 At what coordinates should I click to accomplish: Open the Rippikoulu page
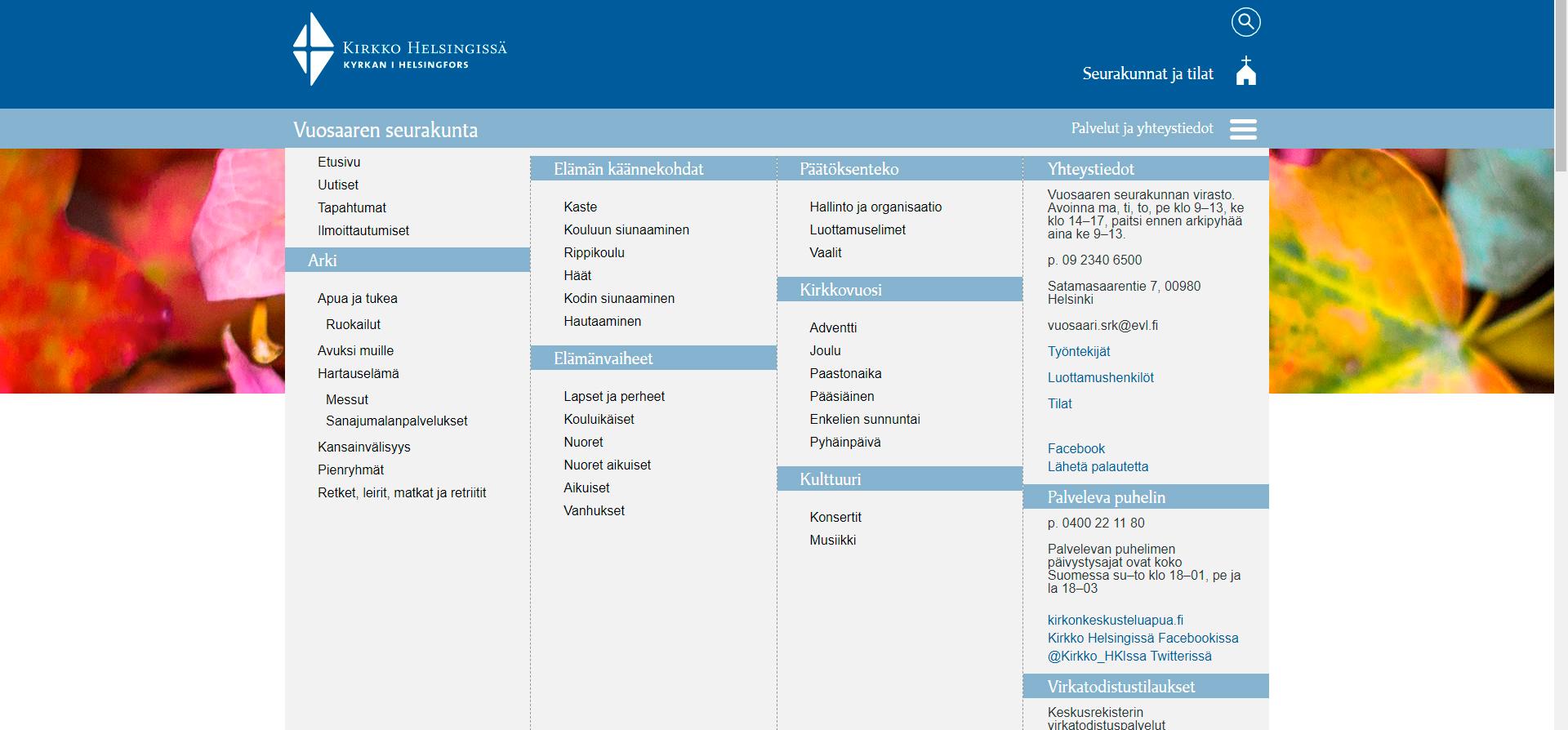click(x=594, y=252)
